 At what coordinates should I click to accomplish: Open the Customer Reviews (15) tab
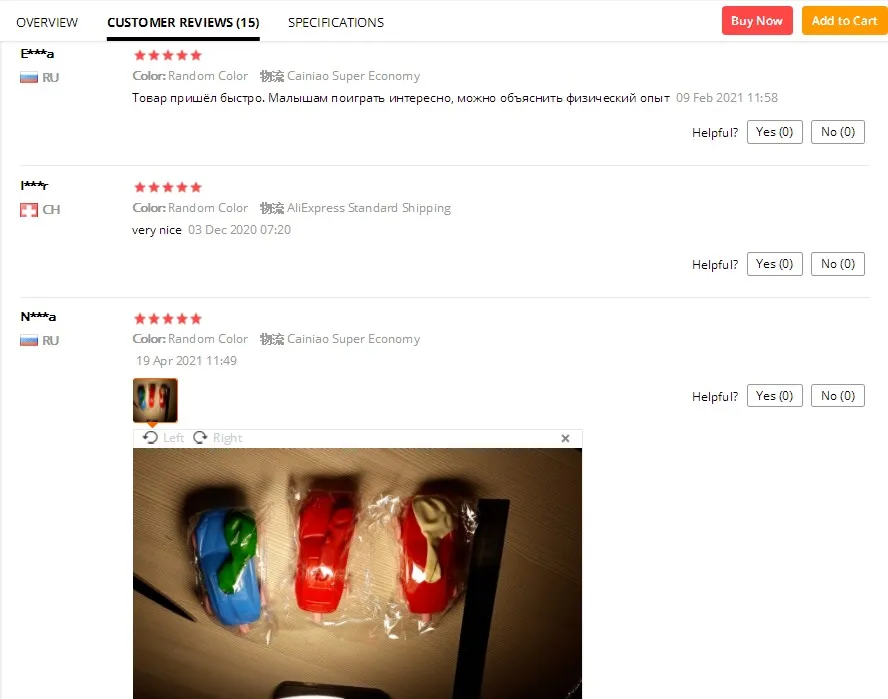click(x=183, y=23)
